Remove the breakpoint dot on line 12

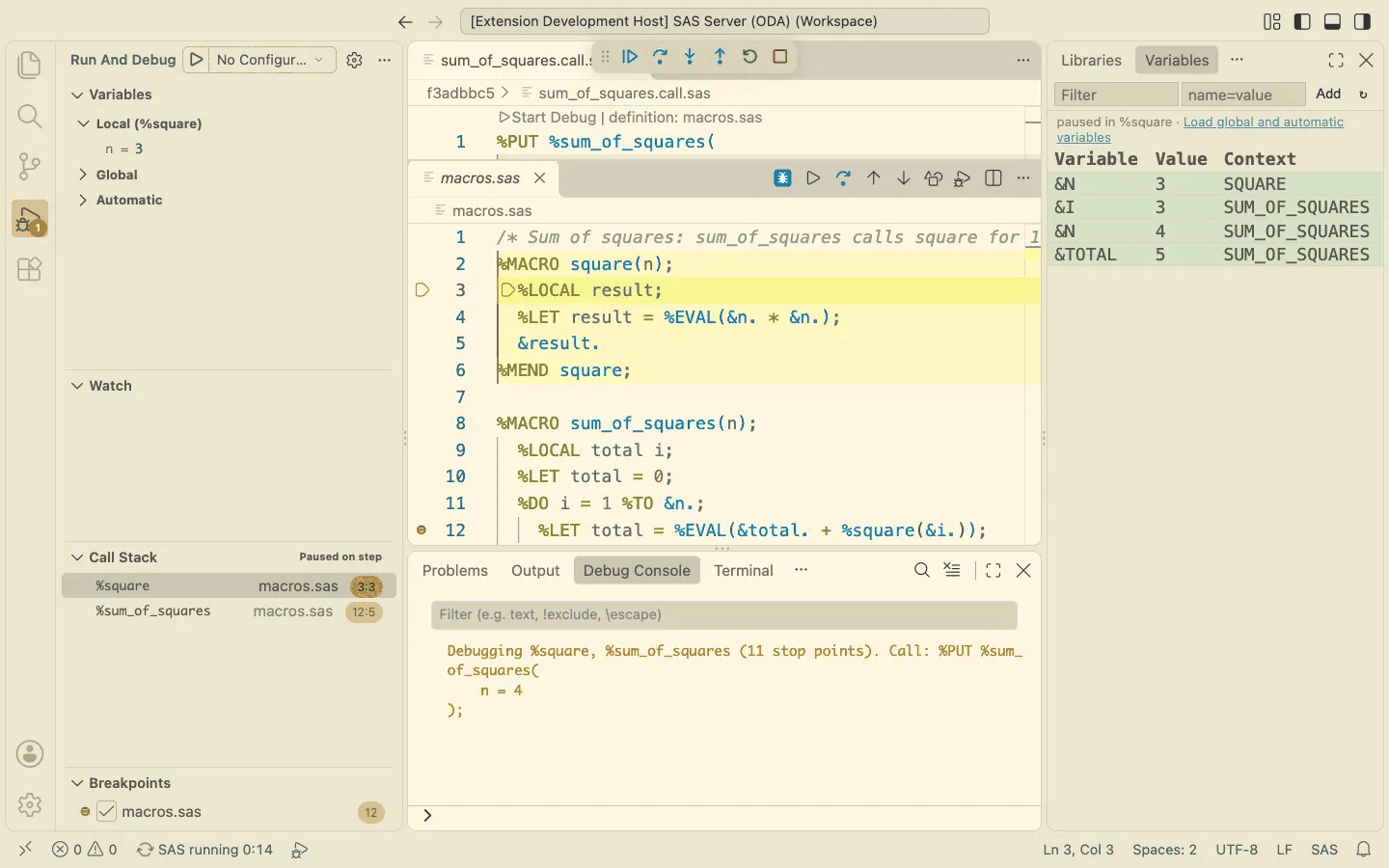[x=422, y=530]
